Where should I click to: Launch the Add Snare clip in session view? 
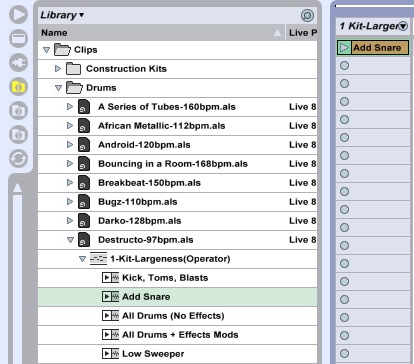point(344,48)
